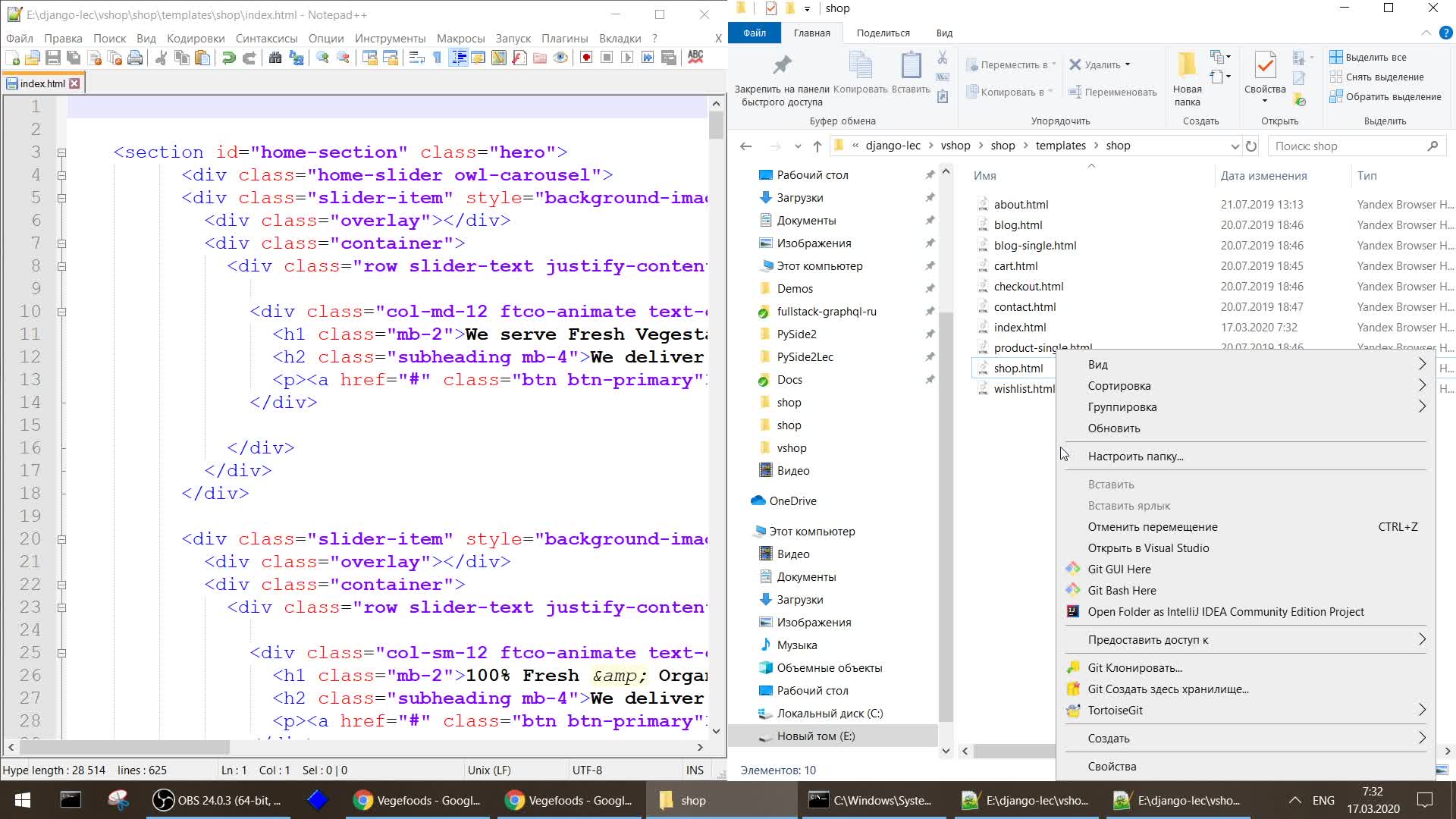Run macro multiple times icon
Screen dimensions: 1456x819
pyautogui.click(x=648, y=58)
